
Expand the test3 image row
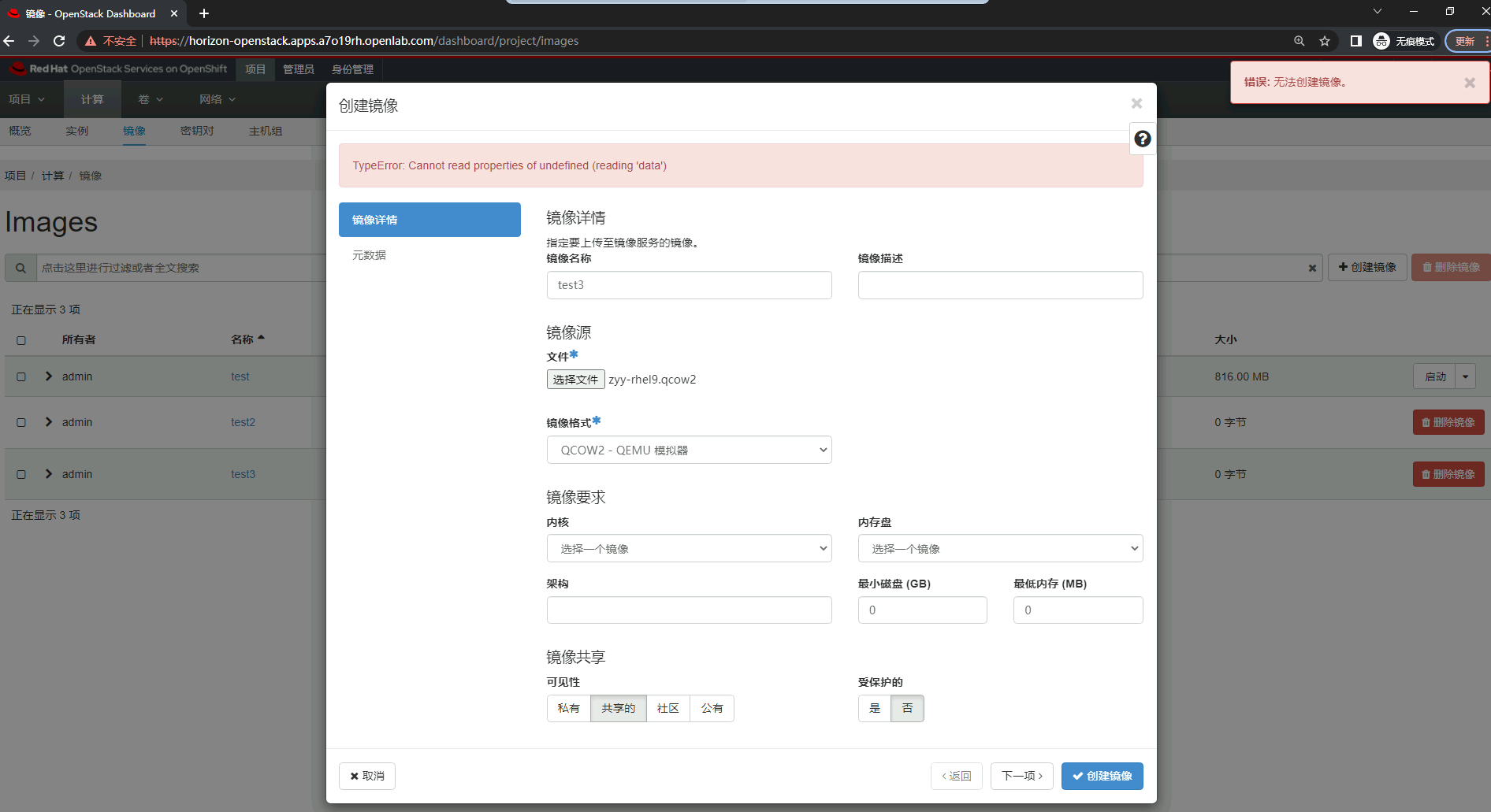pos(49,474)
